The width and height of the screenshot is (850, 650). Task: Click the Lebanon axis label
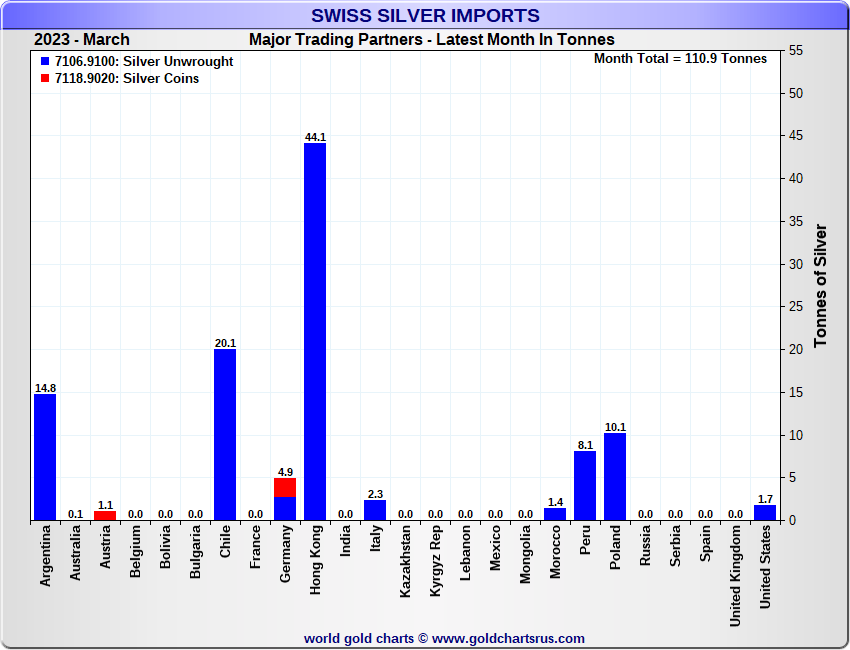point(465,553)
